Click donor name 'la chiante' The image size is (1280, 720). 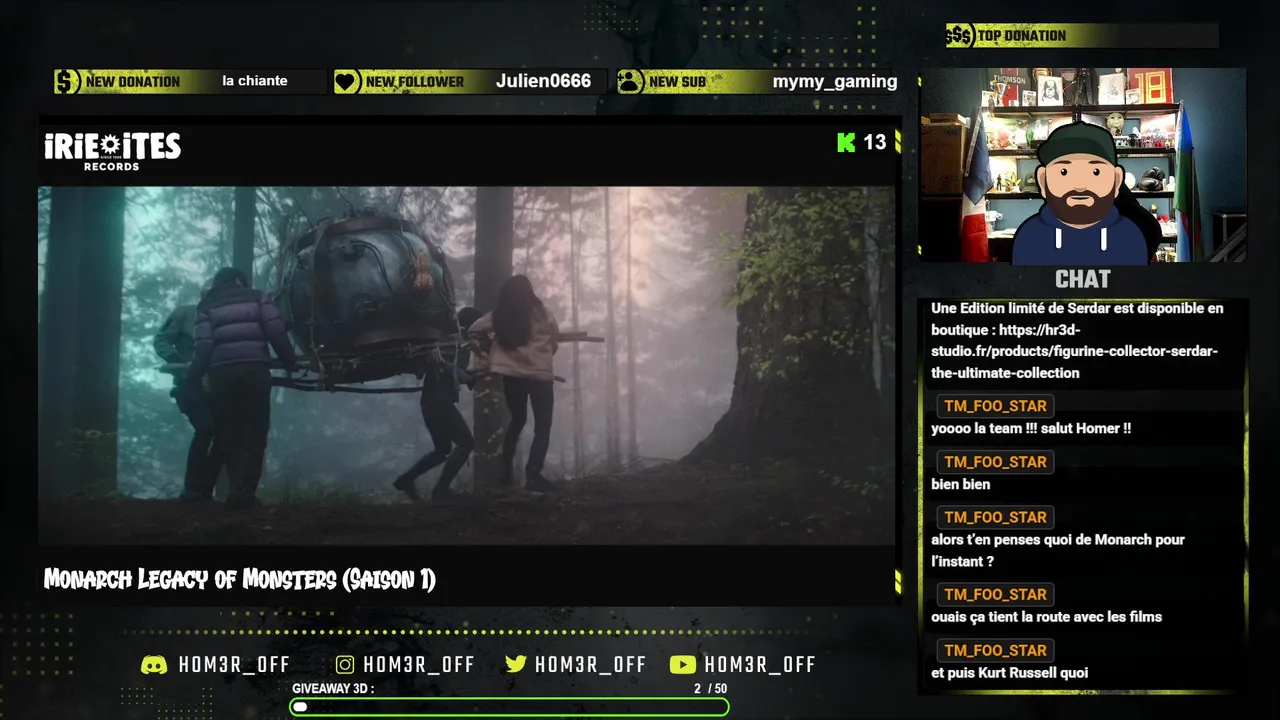[x=255, y=81]
